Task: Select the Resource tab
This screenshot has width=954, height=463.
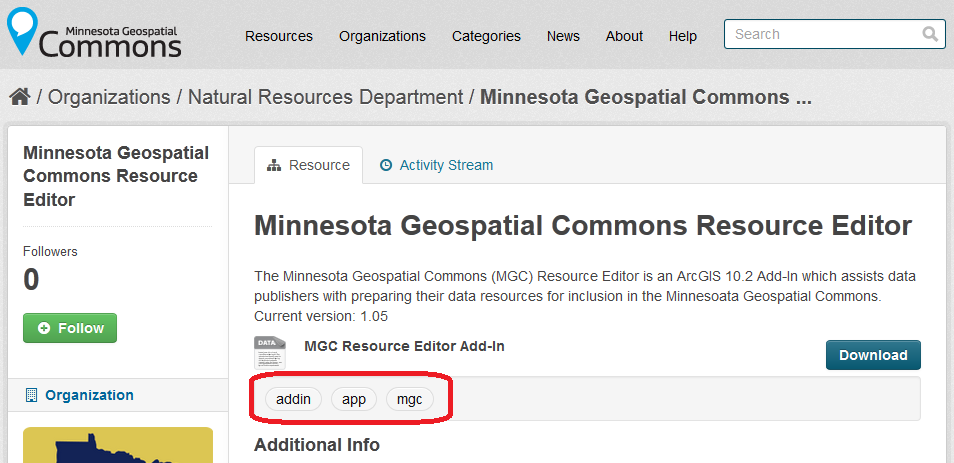Action: click(x=308, y=165)
